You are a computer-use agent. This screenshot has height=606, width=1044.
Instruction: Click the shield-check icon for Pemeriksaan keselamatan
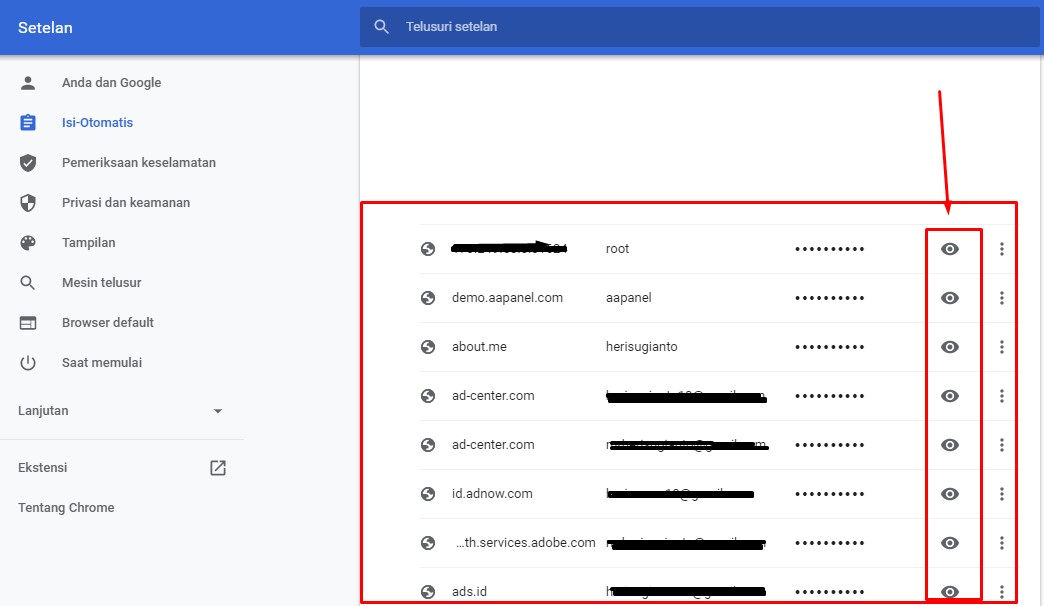28,162
